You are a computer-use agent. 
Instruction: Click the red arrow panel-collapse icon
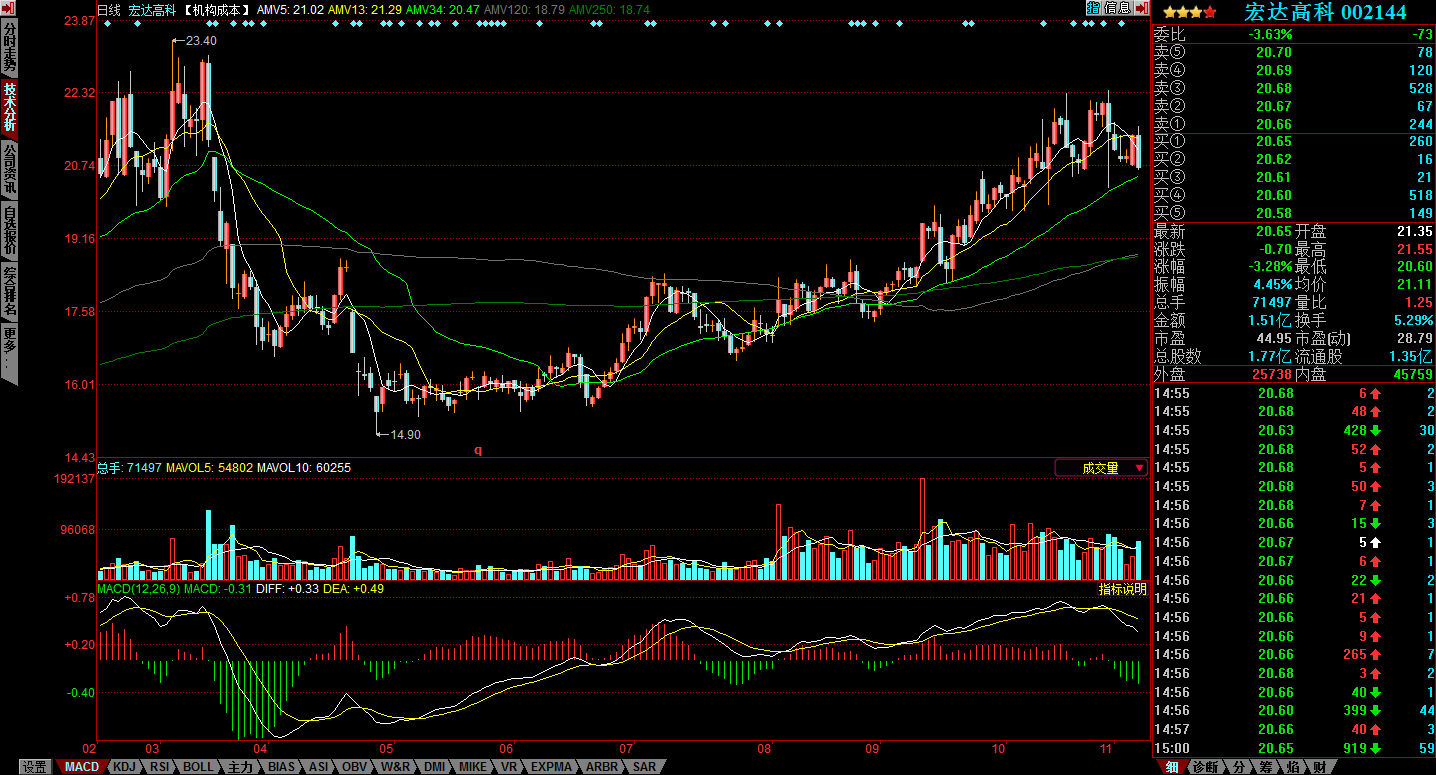[1142, 7]
